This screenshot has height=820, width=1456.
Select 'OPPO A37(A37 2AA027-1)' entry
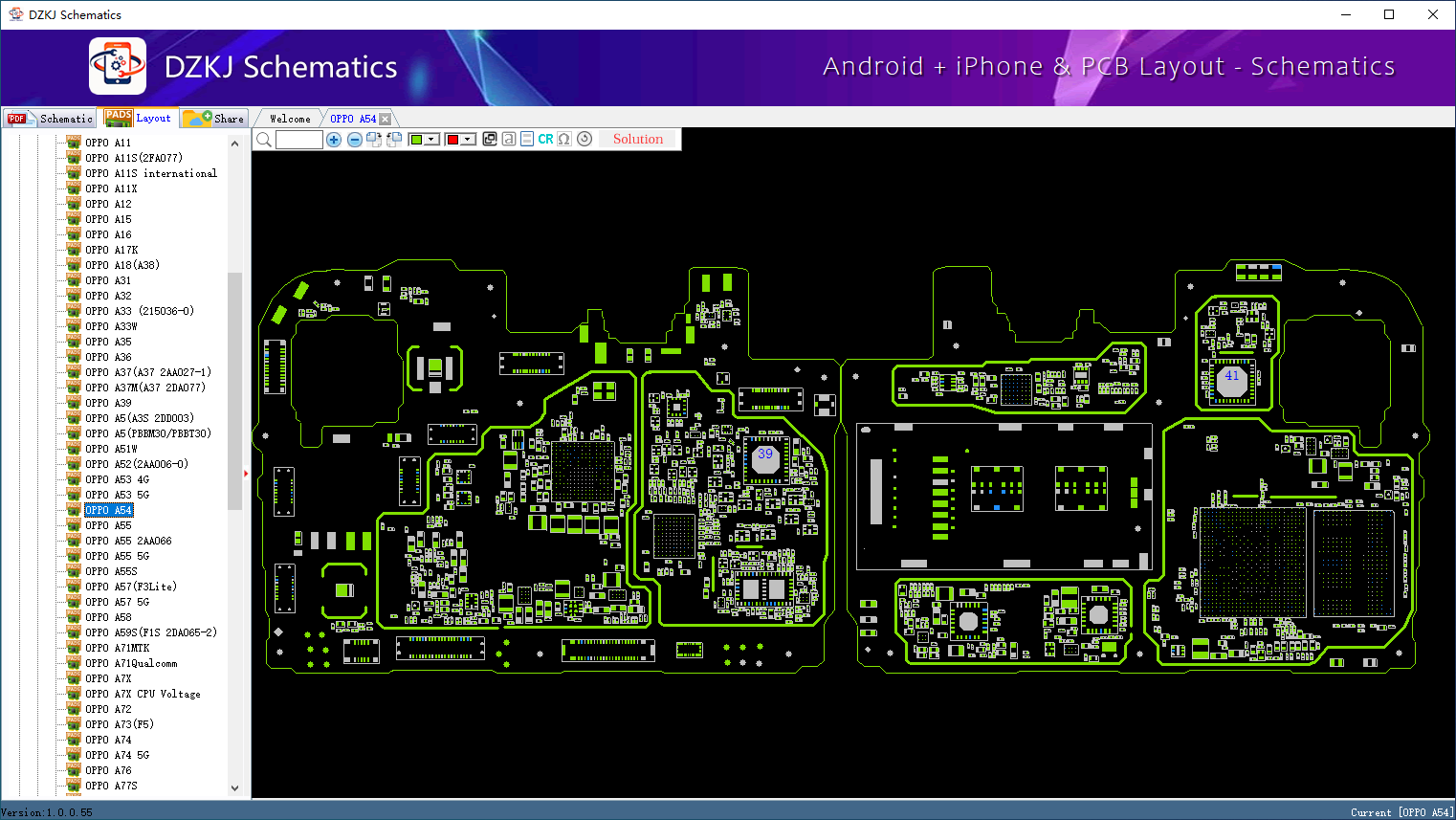148,372
